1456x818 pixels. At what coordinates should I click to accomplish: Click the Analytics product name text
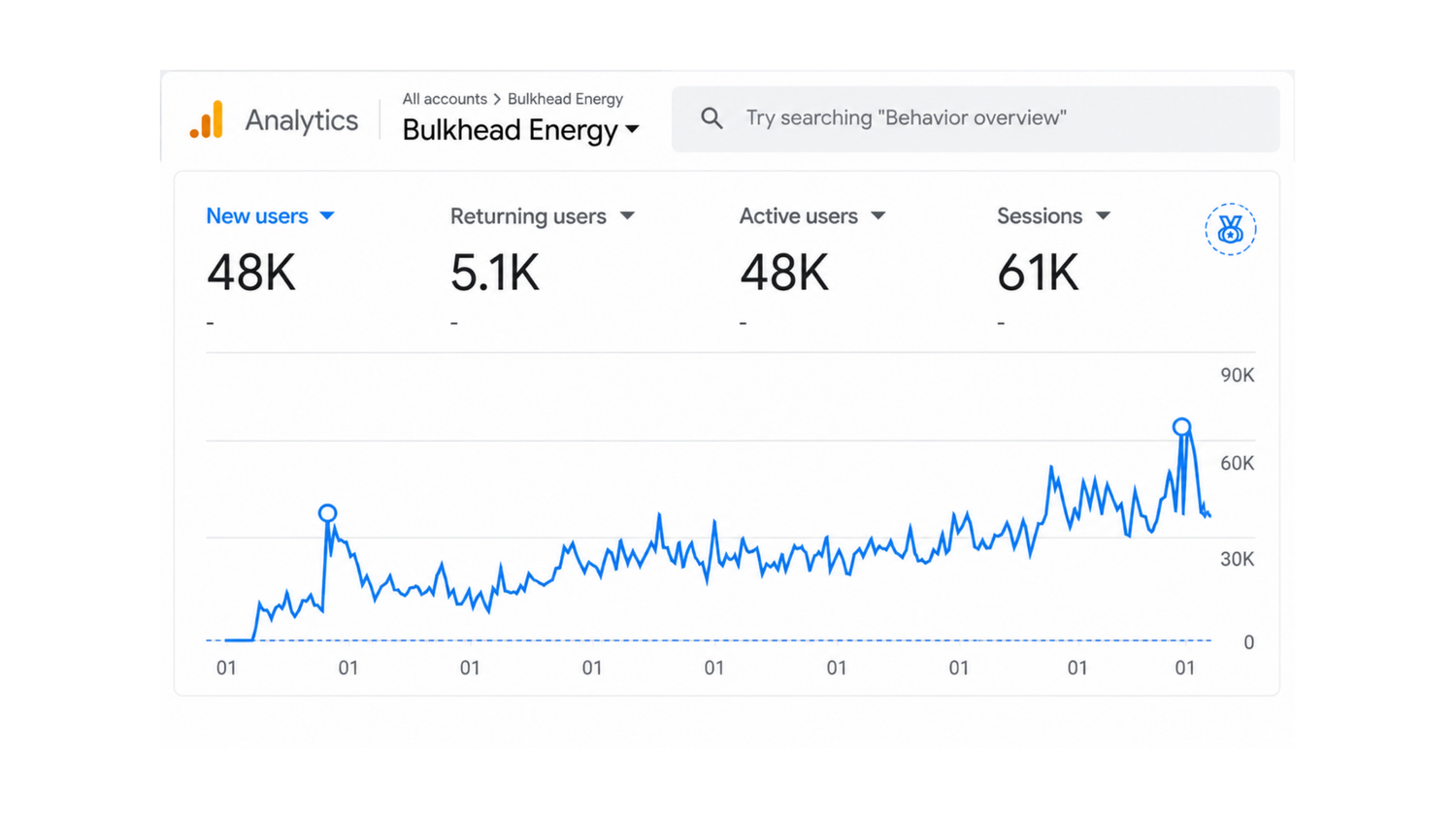[301, 120]
